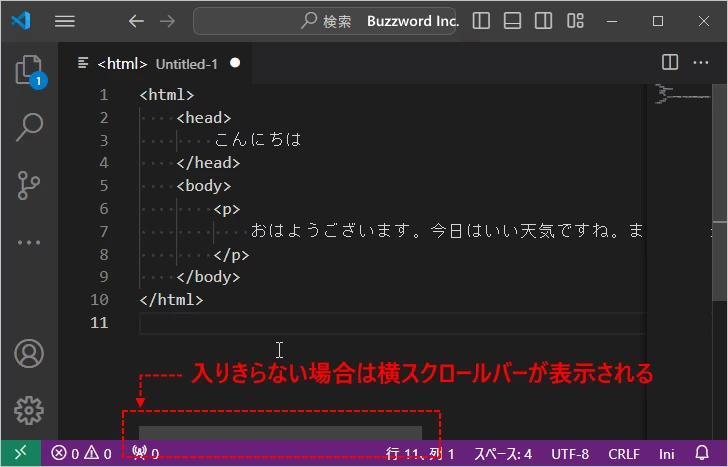728x467 pixels.
Task: Open the remote window green button
Action: (x=21, y=453)
